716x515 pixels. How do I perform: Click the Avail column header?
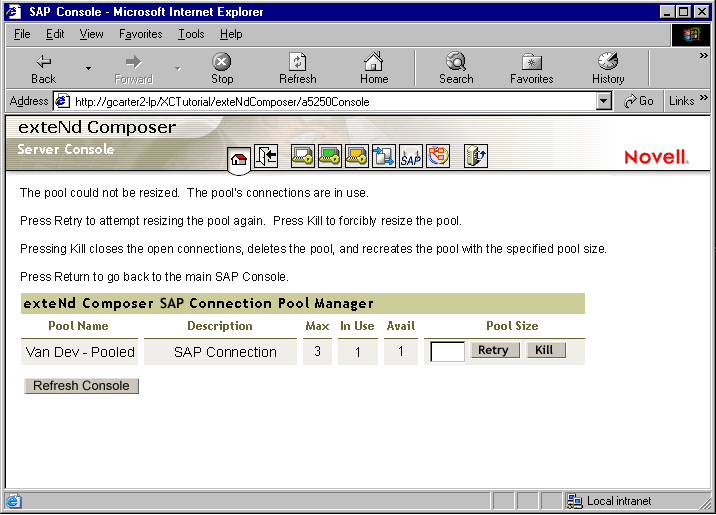click(401, 326)
